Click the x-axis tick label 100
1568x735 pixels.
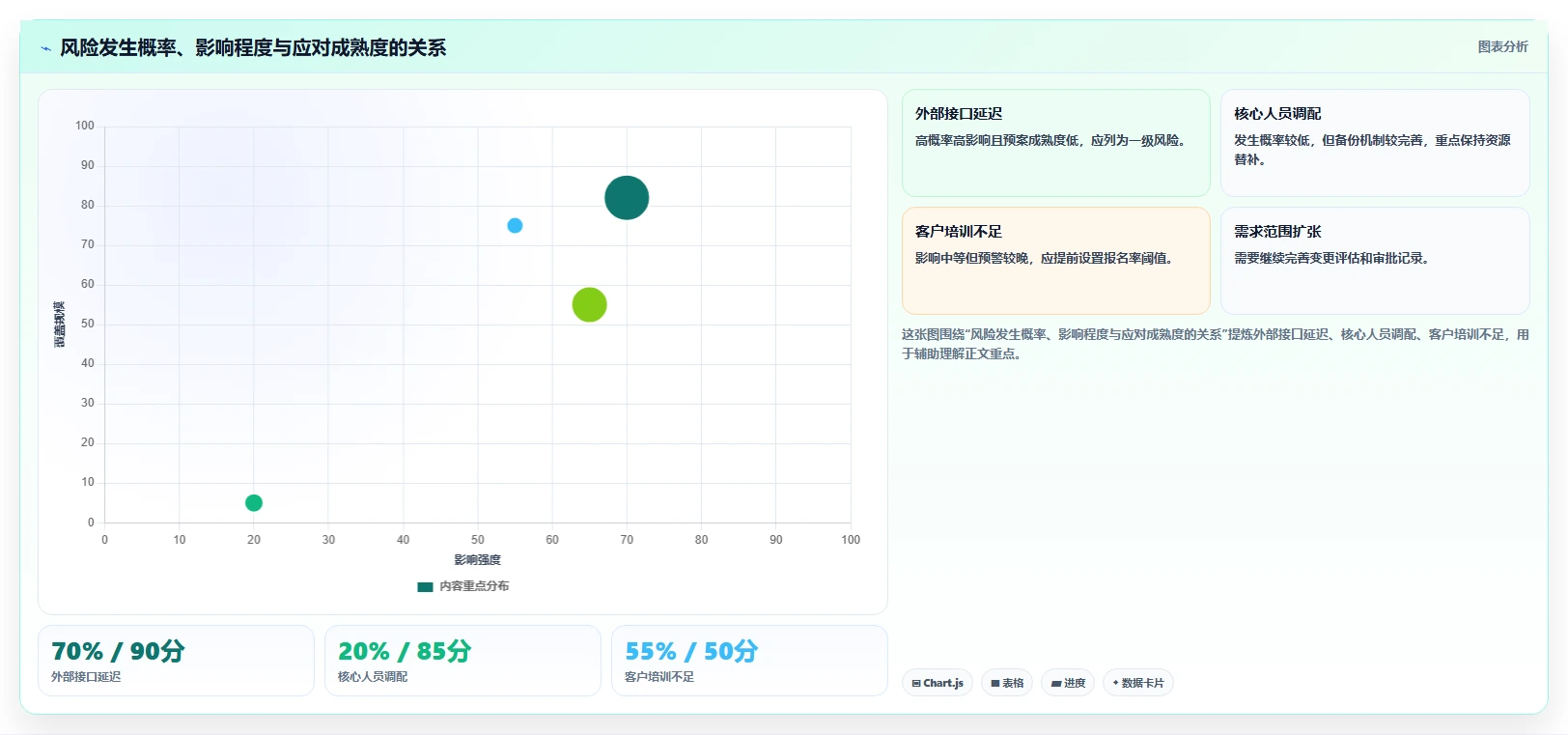[851, 540]
